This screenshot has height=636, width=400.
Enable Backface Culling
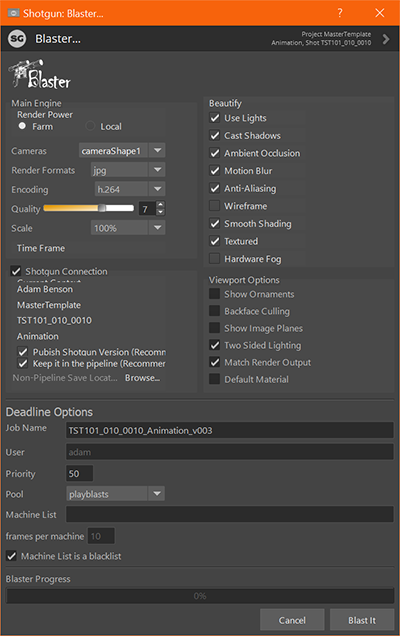[x=215, y=311]
